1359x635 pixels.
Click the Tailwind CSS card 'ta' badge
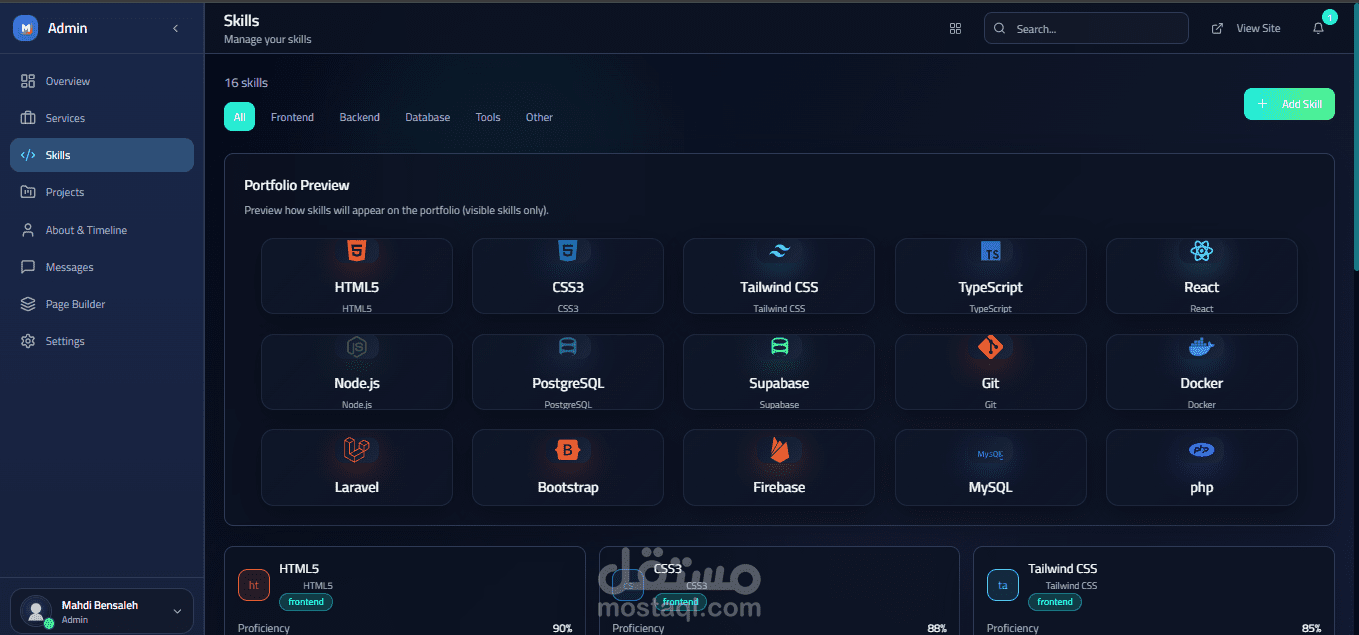1003,585
